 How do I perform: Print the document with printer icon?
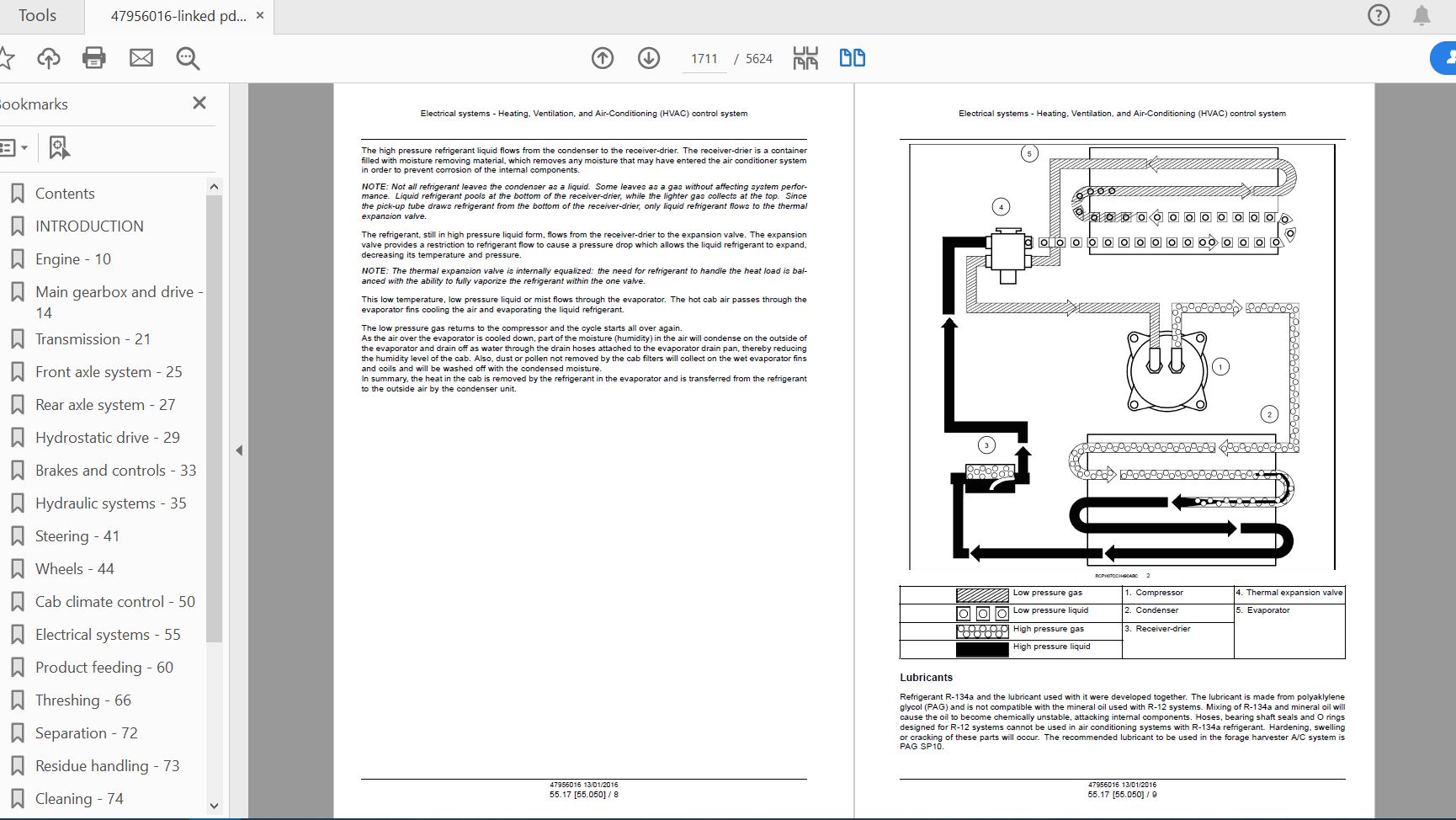(x=94, y=58)
